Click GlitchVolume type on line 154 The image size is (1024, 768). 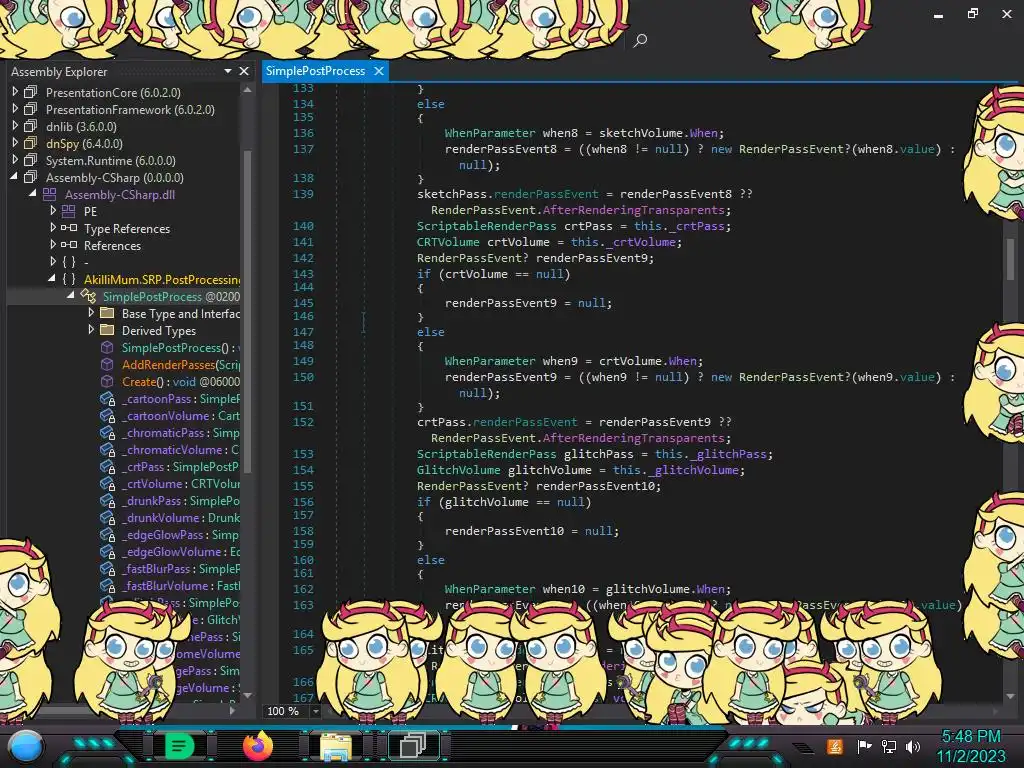tap(458, 470)
